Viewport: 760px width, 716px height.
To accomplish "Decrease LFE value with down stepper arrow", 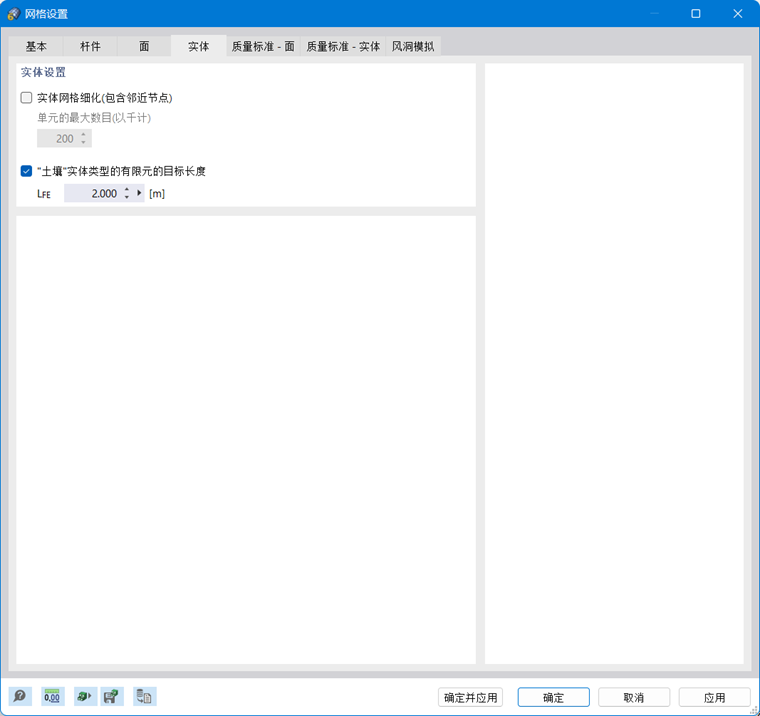I will click(127, 197).
